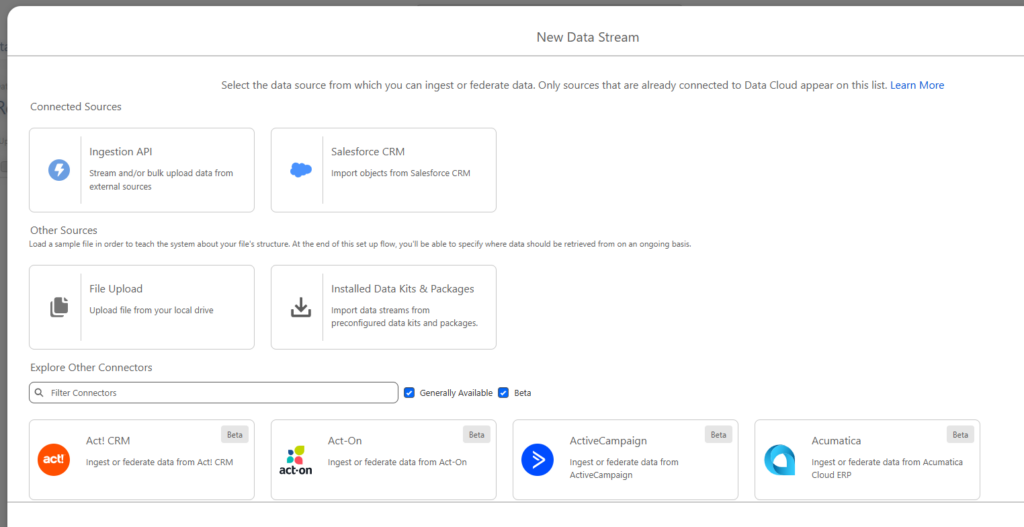Click 'Ingest or federate data from Act-On' text
Viewport: 1024px width, 527px height.
click(x=397, y=462)
